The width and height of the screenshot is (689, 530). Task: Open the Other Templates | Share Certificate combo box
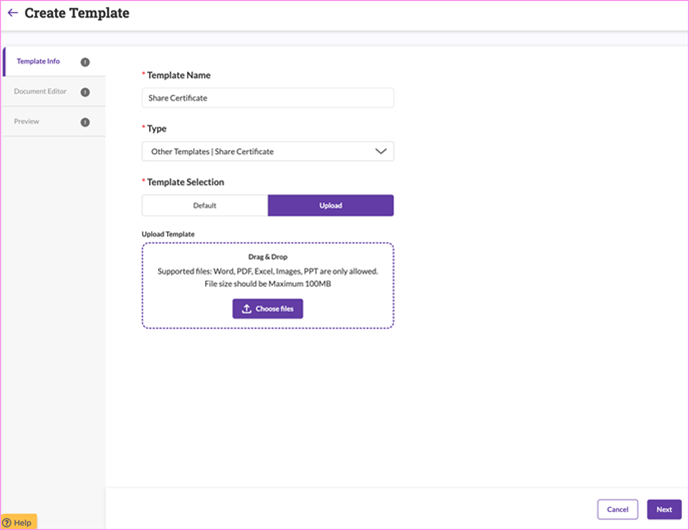(x=268, y=151)
